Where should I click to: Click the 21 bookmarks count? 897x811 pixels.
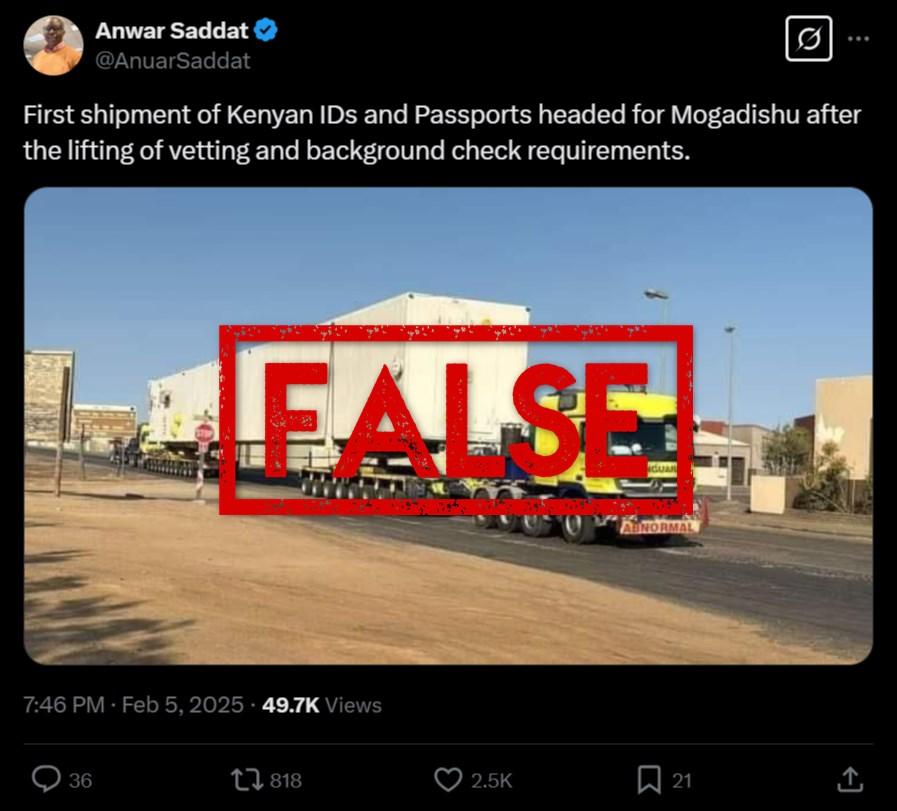(681, 780)
